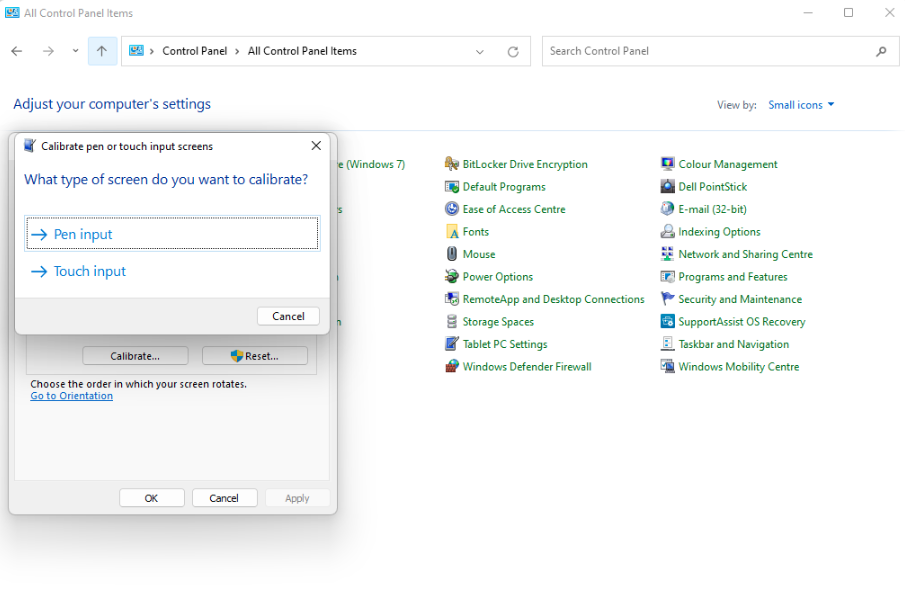Open BitLocker Drive Encryption icon

(452, 164)
